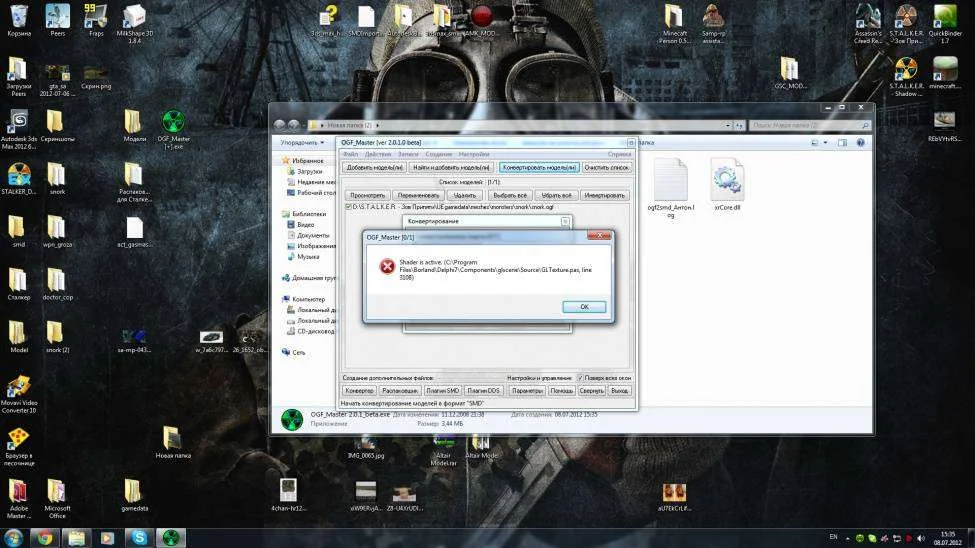
Task: Click the Выход button in OGF_Master
Action: 619,391
